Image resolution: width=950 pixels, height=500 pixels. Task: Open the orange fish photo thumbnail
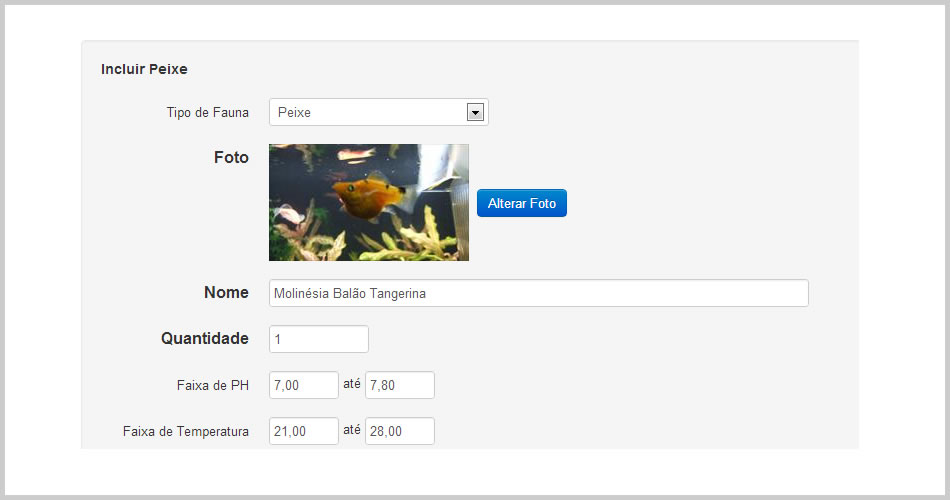tap(369, 202)
